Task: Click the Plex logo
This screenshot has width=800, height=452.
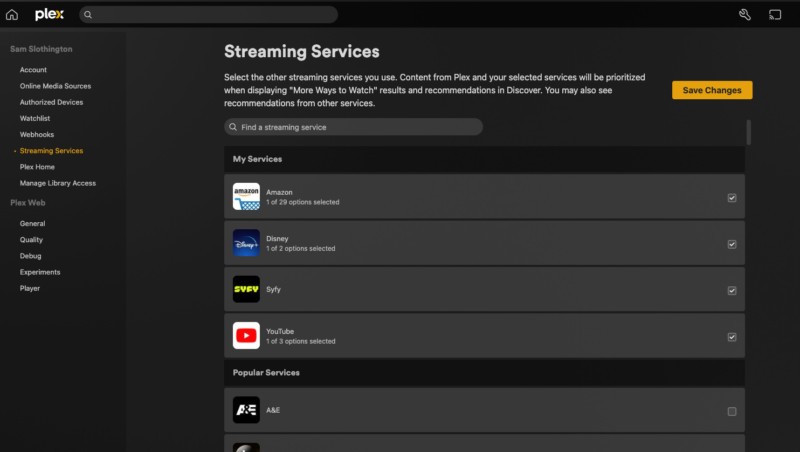Action: tap(49, 15)
